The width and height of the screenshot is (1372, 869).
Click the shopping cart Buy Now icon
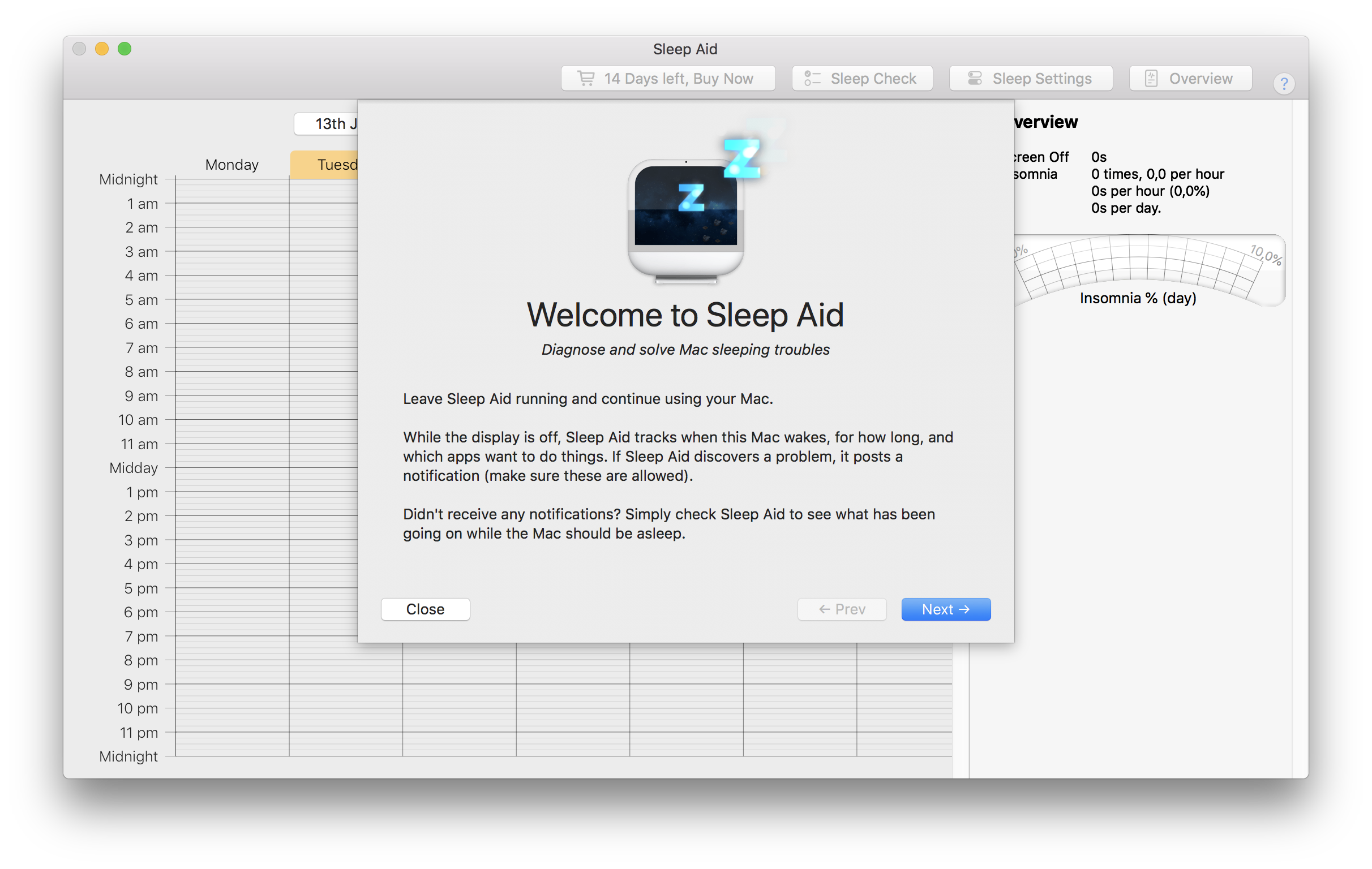click(x=586, y=78)
